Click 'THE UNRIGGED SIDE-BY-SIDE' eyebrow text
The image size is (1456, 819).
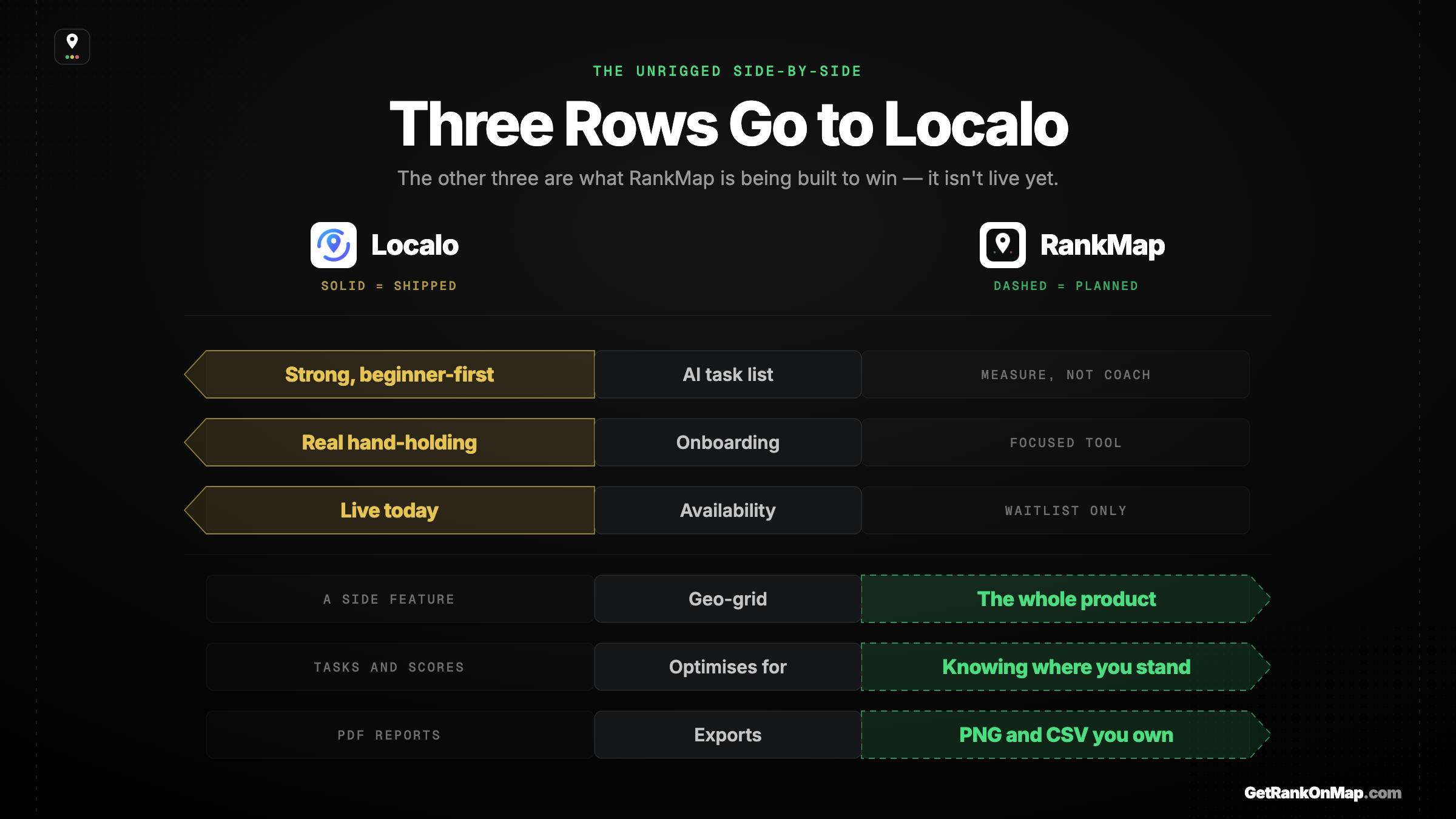coord(728,71)
